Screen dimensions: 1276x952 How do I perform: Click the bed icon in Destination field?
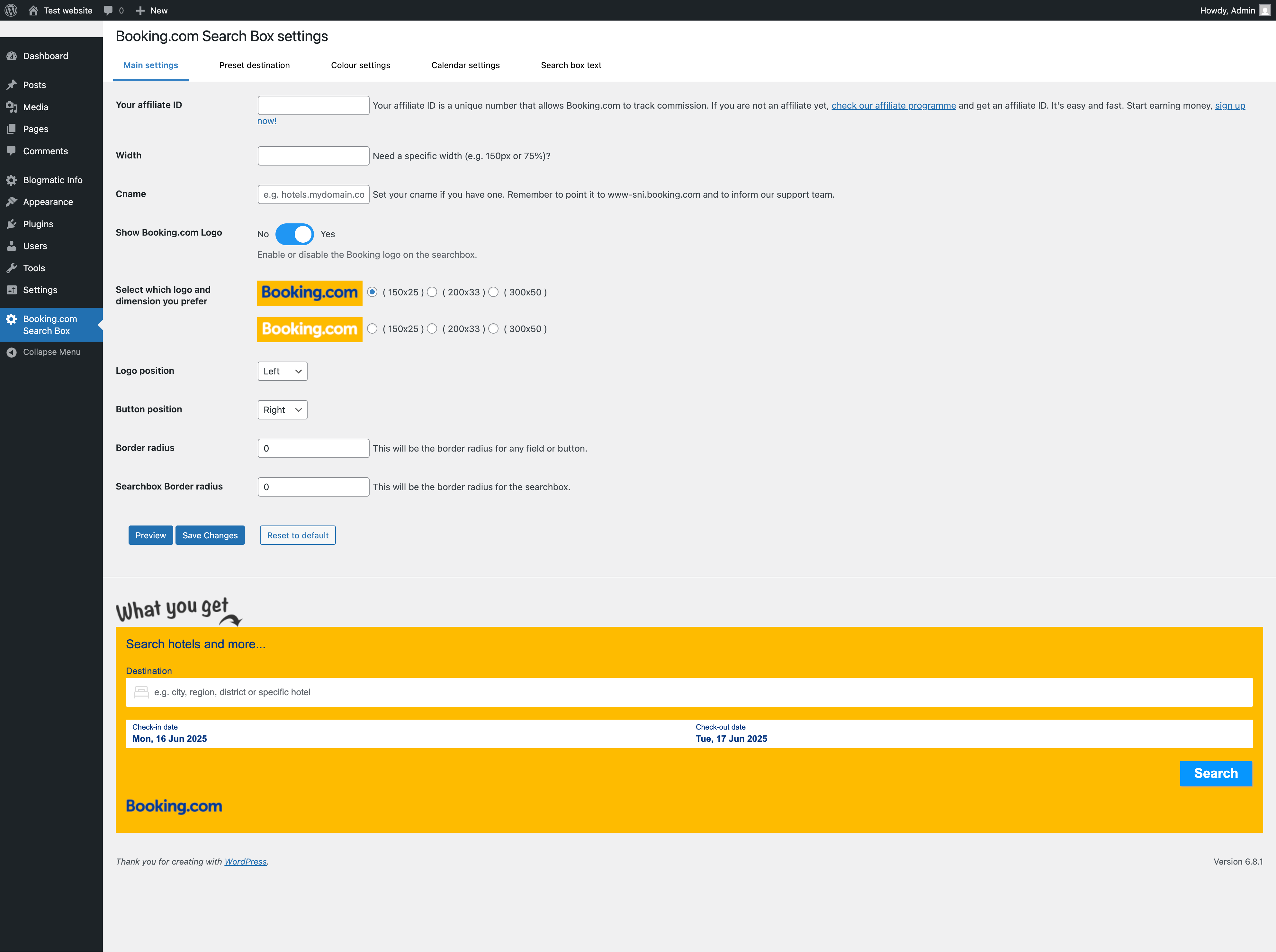point(141,692)
